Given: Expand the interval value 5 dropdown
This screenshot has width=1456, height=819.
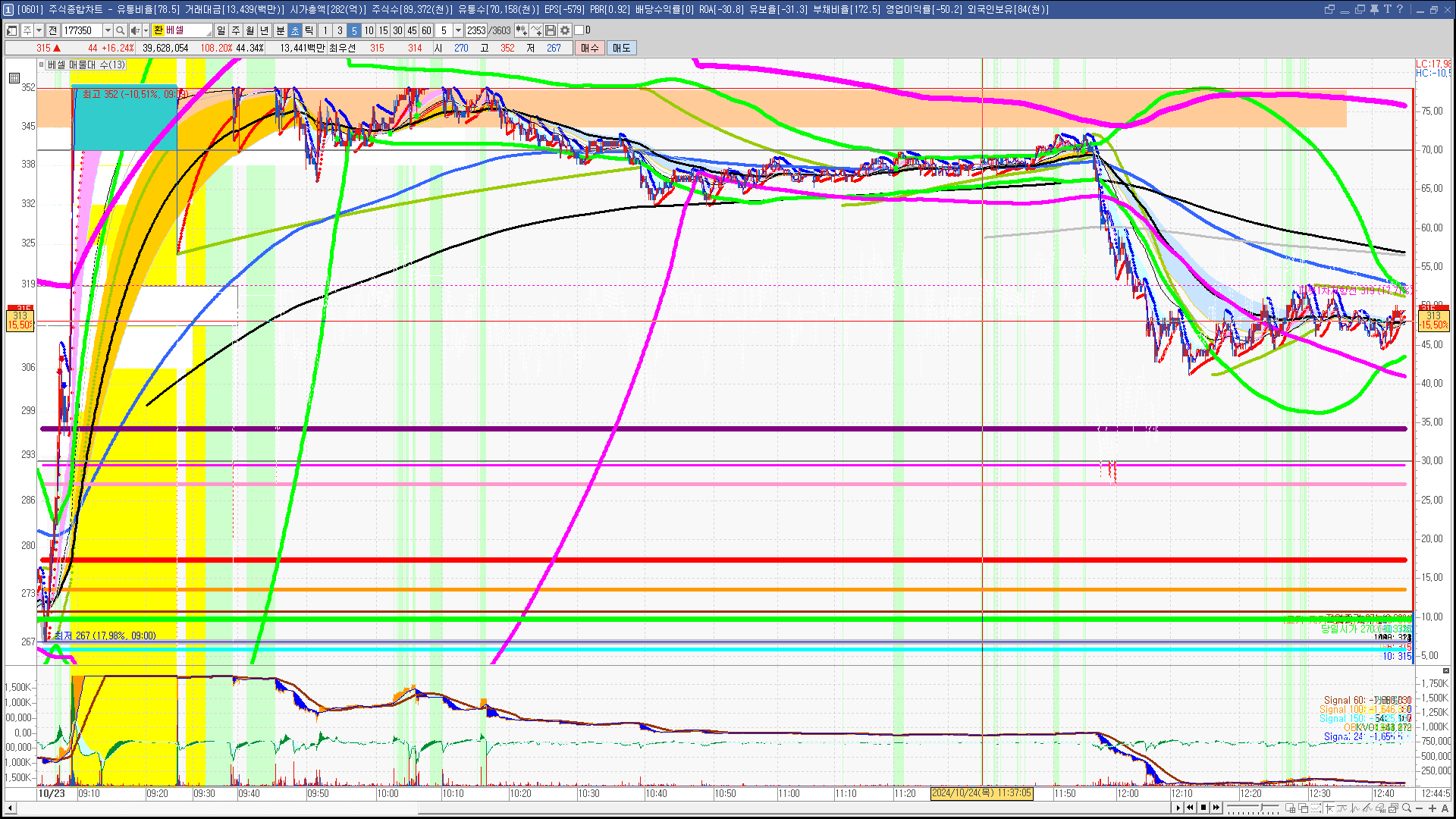Looking at the screenshot, I should [458, 30].
